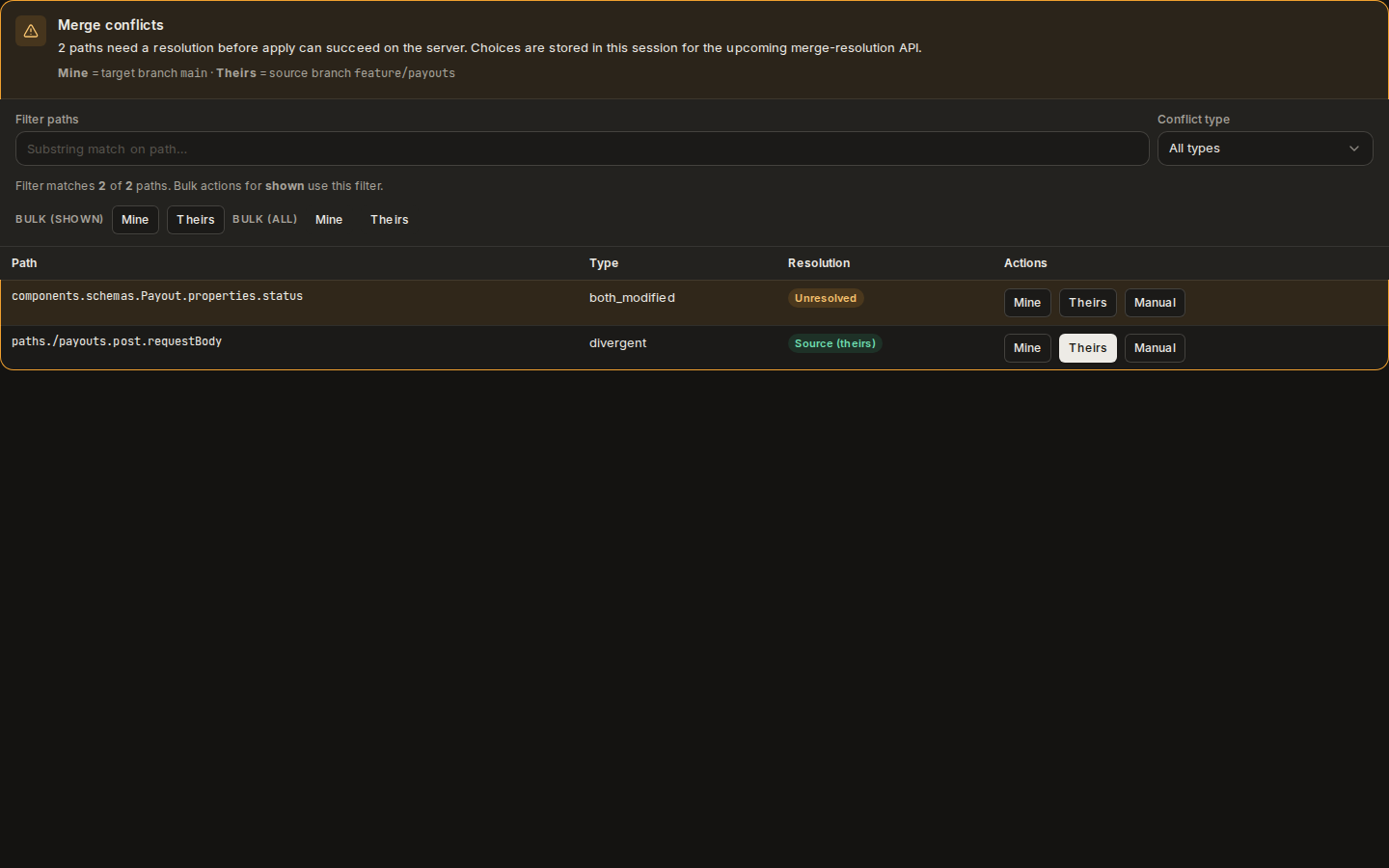Select Theirs for /payouts.post.requestBody row

tap(1088, 348)
